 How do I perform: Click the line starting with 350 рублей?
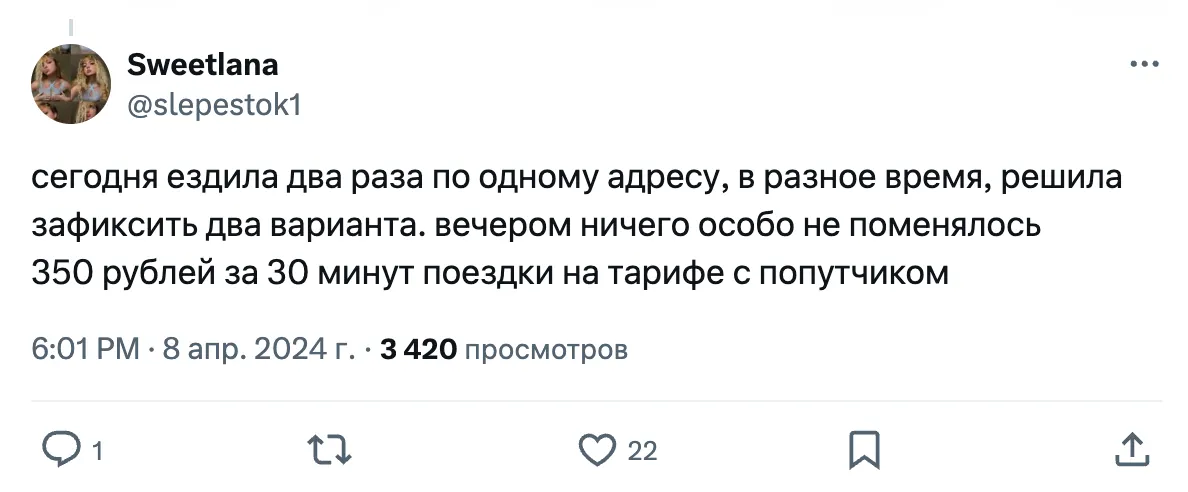click(490, 272)
